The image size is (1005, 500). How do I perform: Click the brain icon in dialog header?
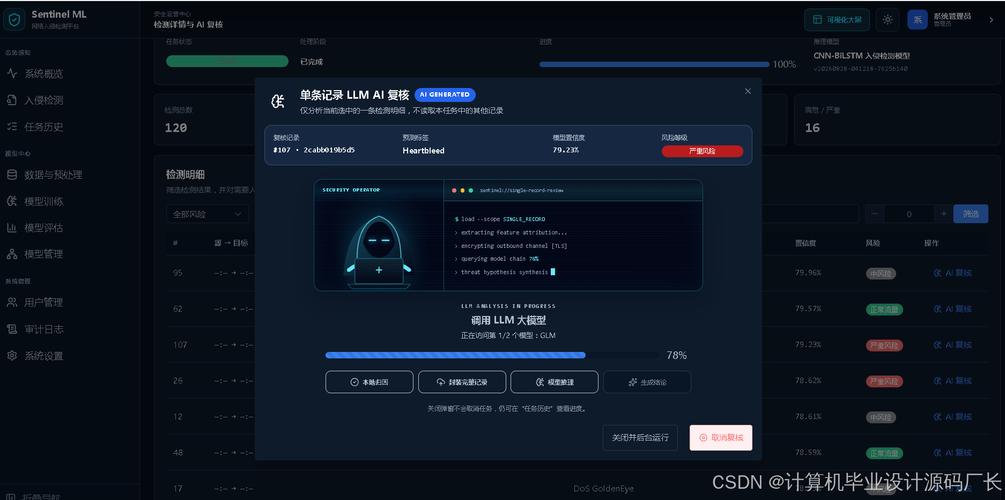278,101
